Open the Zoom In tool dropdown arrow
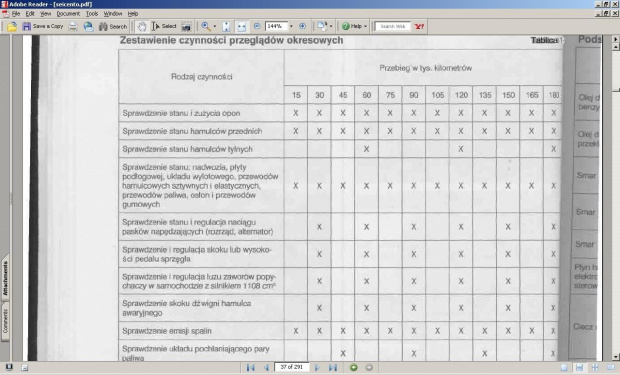The image size is (620, 375). (x=215, y=27)
